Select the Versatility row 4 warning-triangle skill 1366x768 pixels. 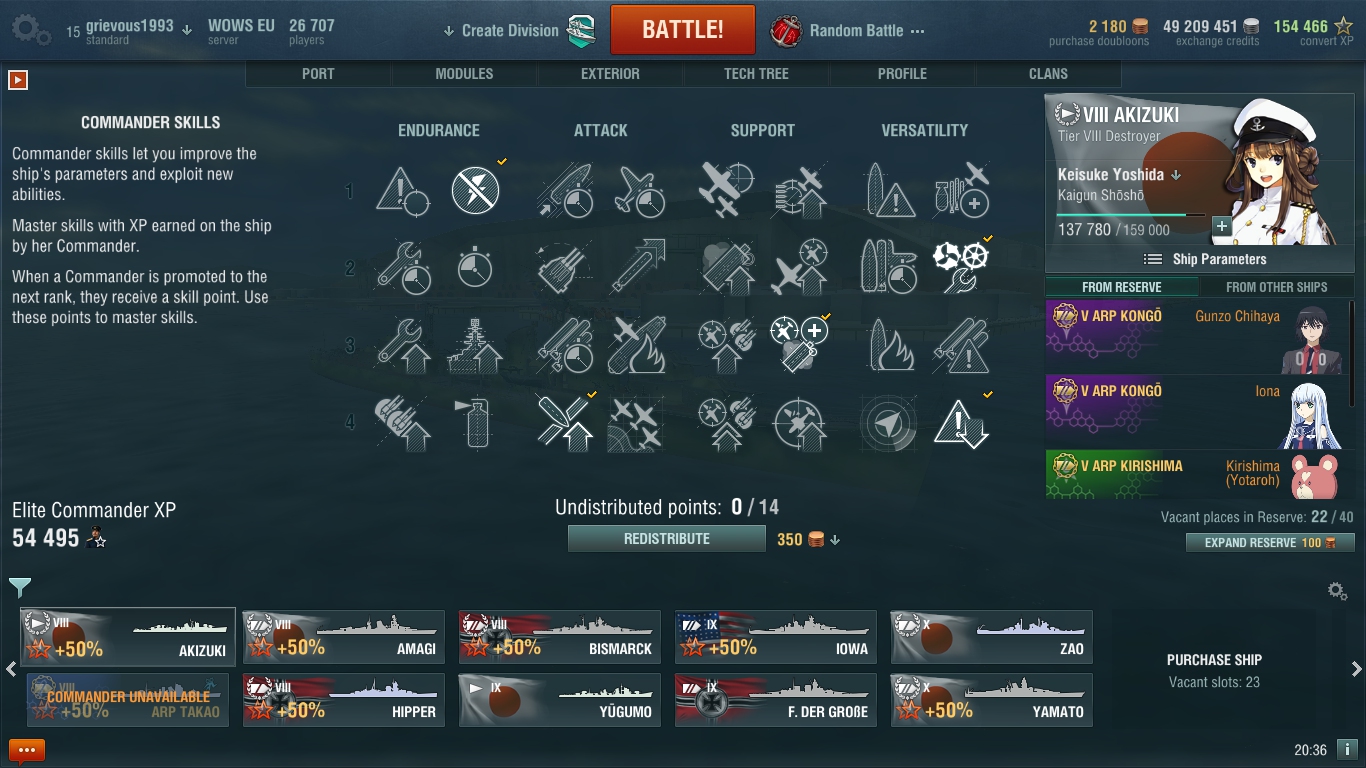pyautogui.click(x=961, y=423)
